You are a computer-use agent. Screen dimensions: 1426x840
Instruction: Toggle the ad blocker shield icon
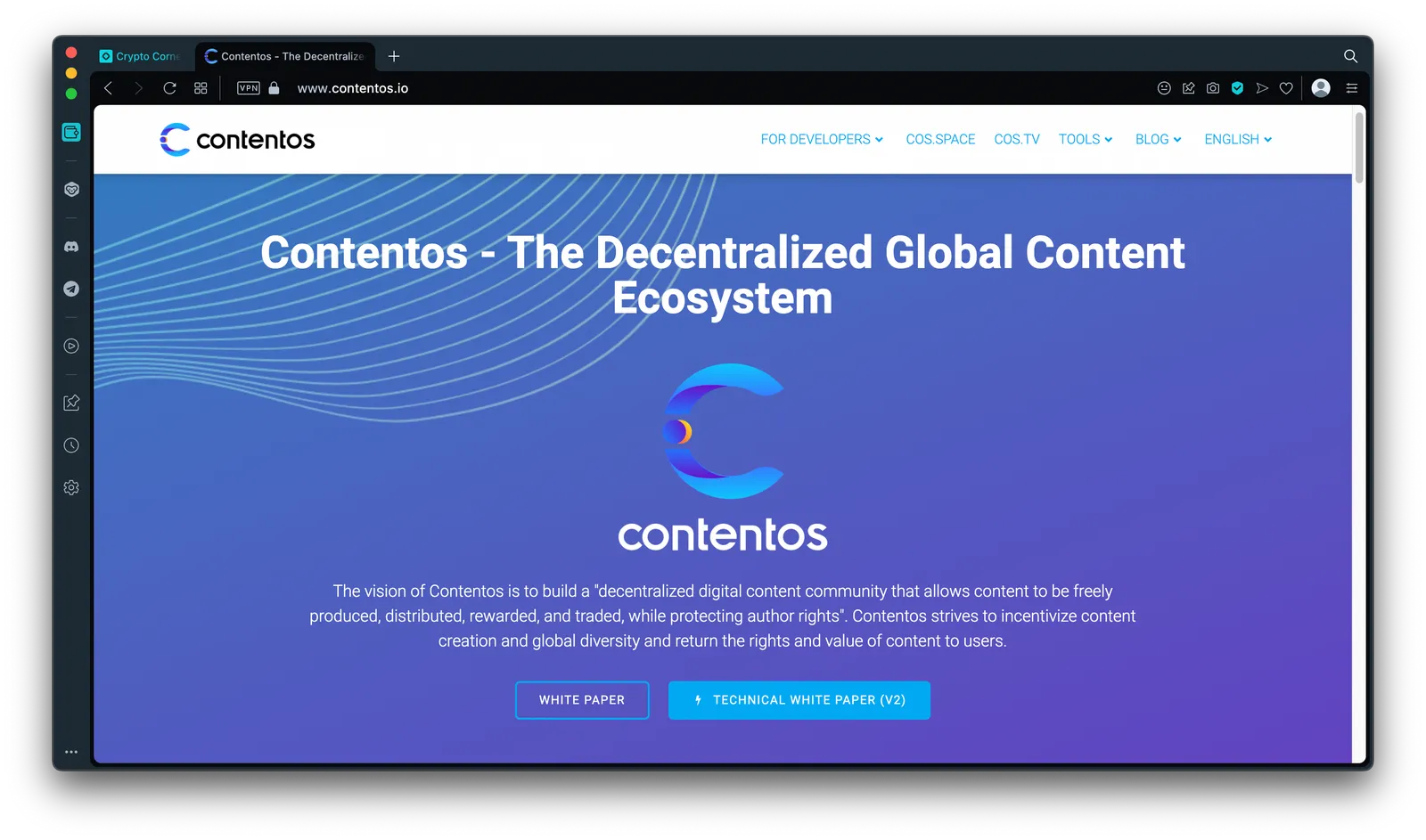pos(1237,88)
